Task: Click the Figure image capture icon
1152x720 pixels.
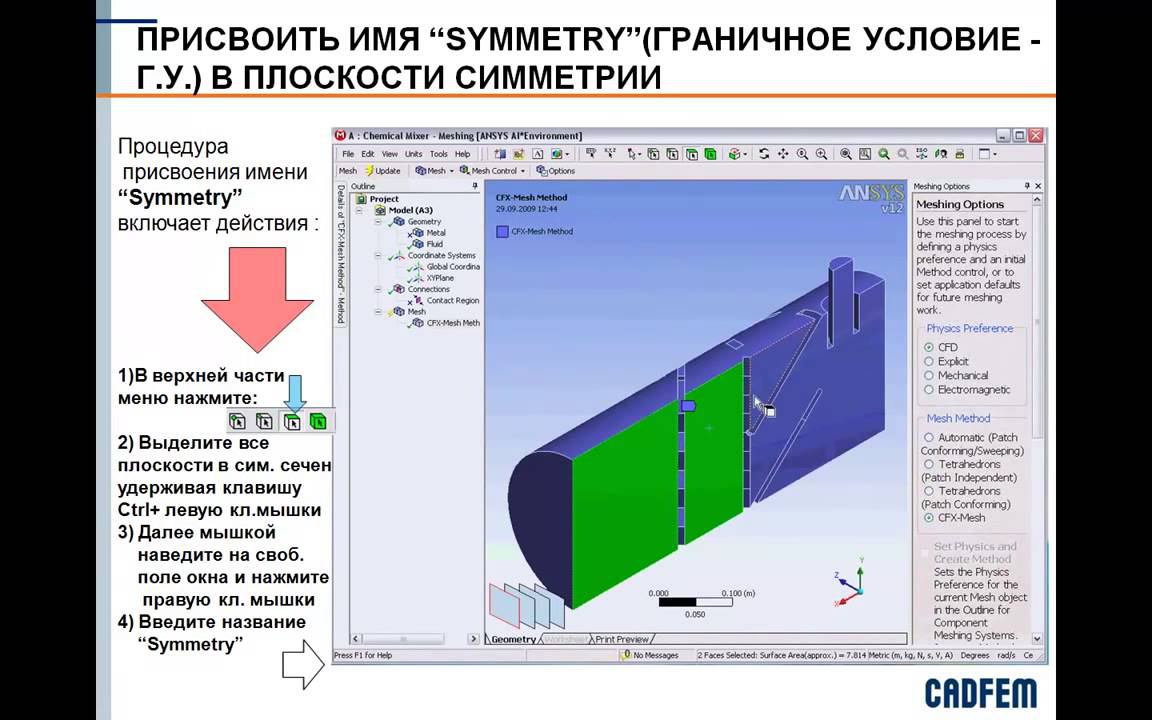Action: click(557, 154)
